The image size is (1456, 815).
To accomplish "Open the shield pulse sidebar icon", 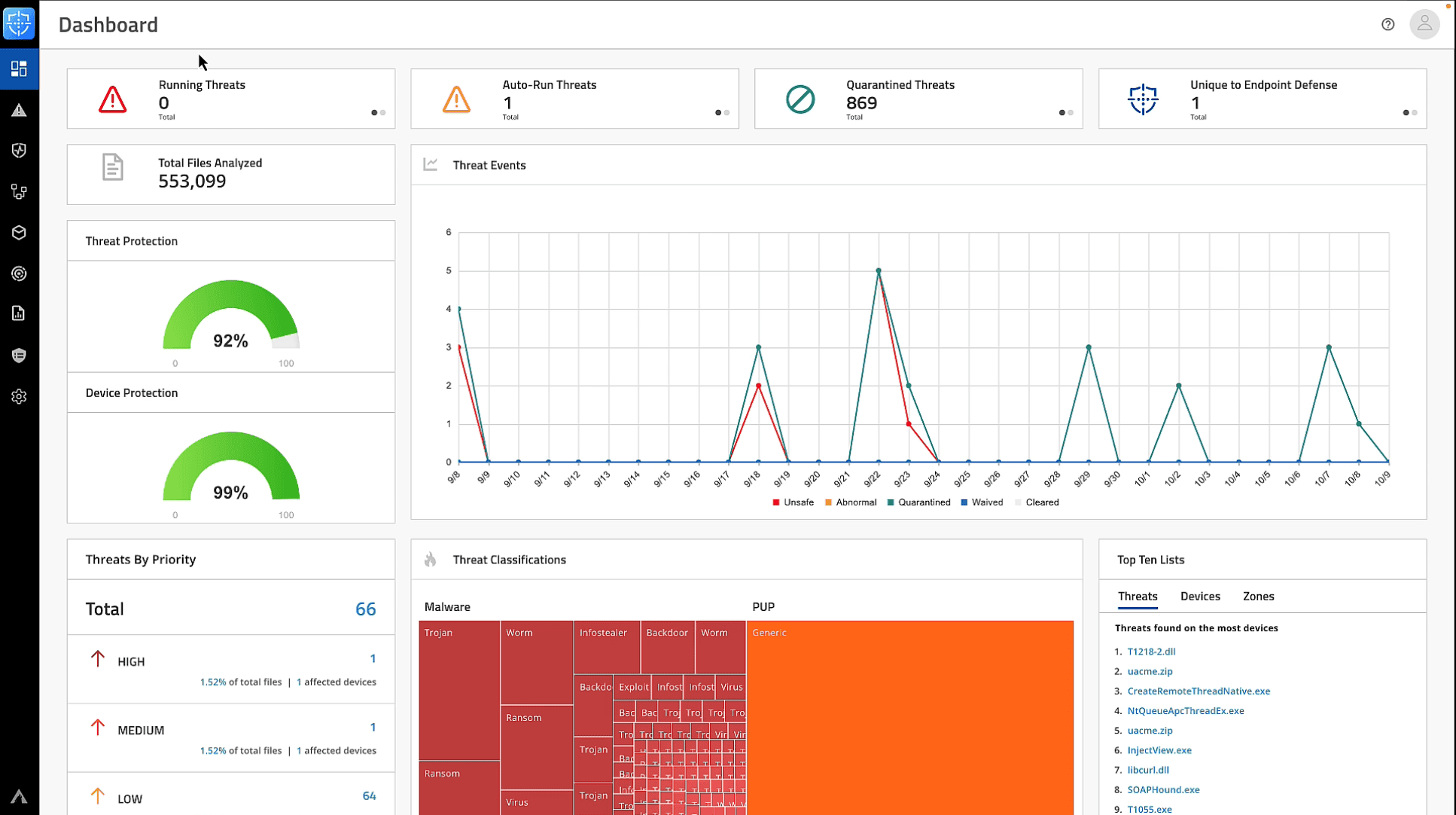I will (x=19, y=151).
